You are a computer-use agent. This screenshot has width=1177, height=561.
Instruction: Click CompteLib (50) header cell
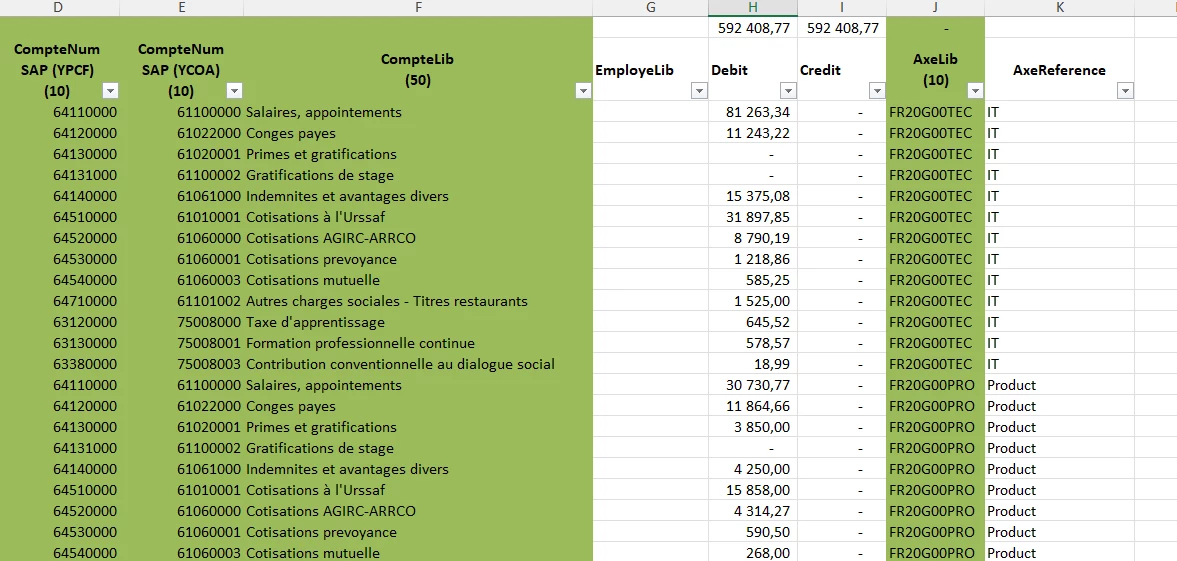point(418,69)
